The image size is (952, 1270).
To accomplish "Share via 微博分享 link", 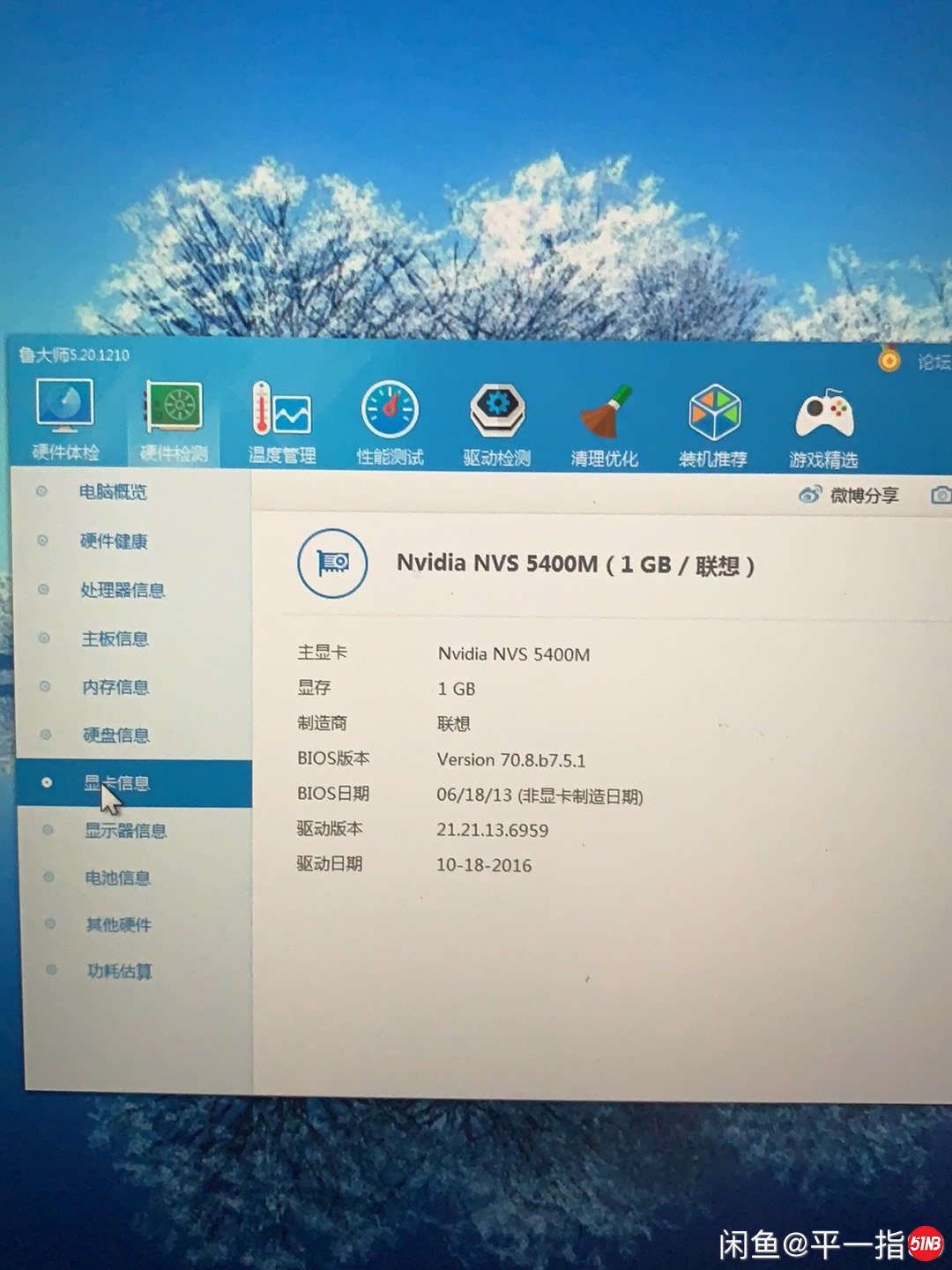I will tap(849, 495).
